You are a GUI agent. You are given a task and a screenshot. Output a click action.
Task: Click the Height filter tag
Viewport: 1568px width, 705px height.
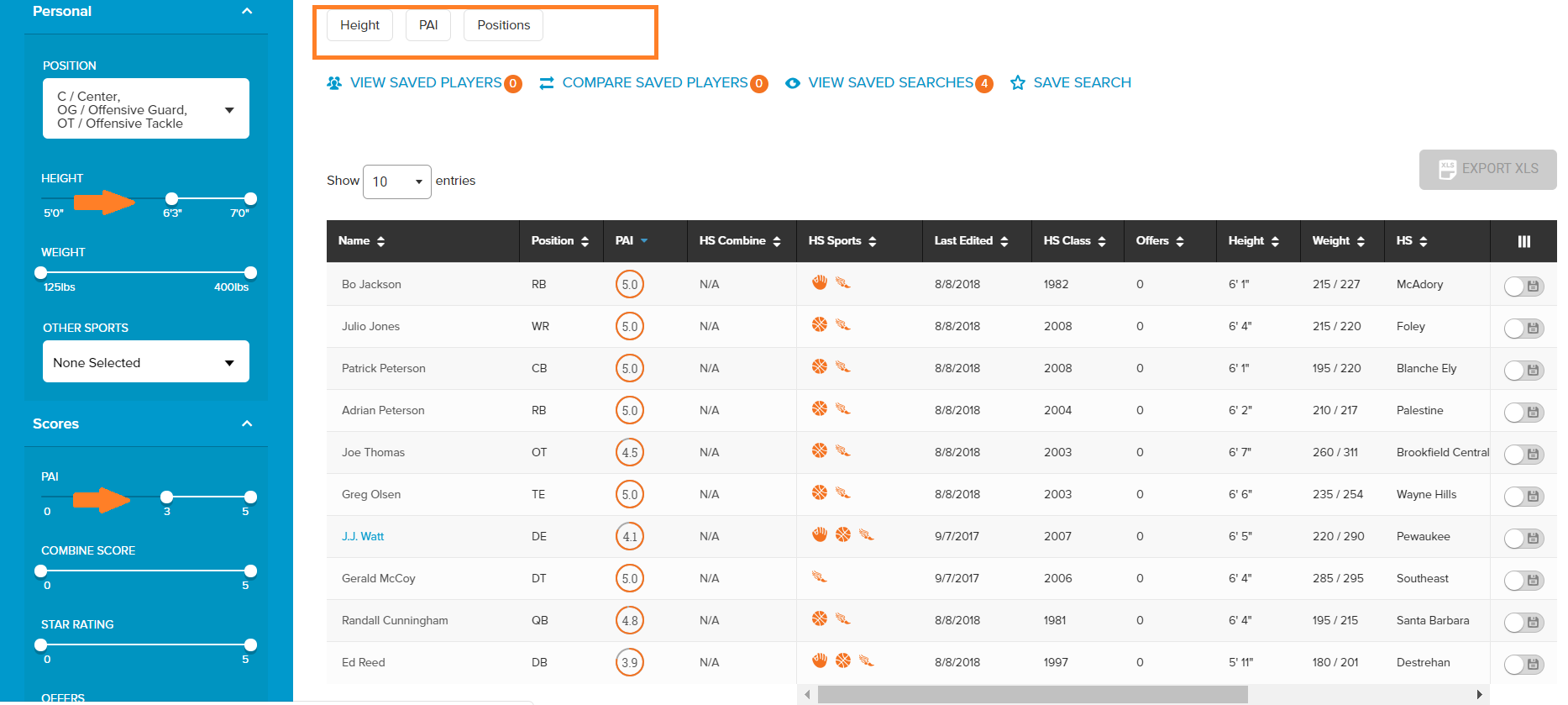click(x=360, y=25)
